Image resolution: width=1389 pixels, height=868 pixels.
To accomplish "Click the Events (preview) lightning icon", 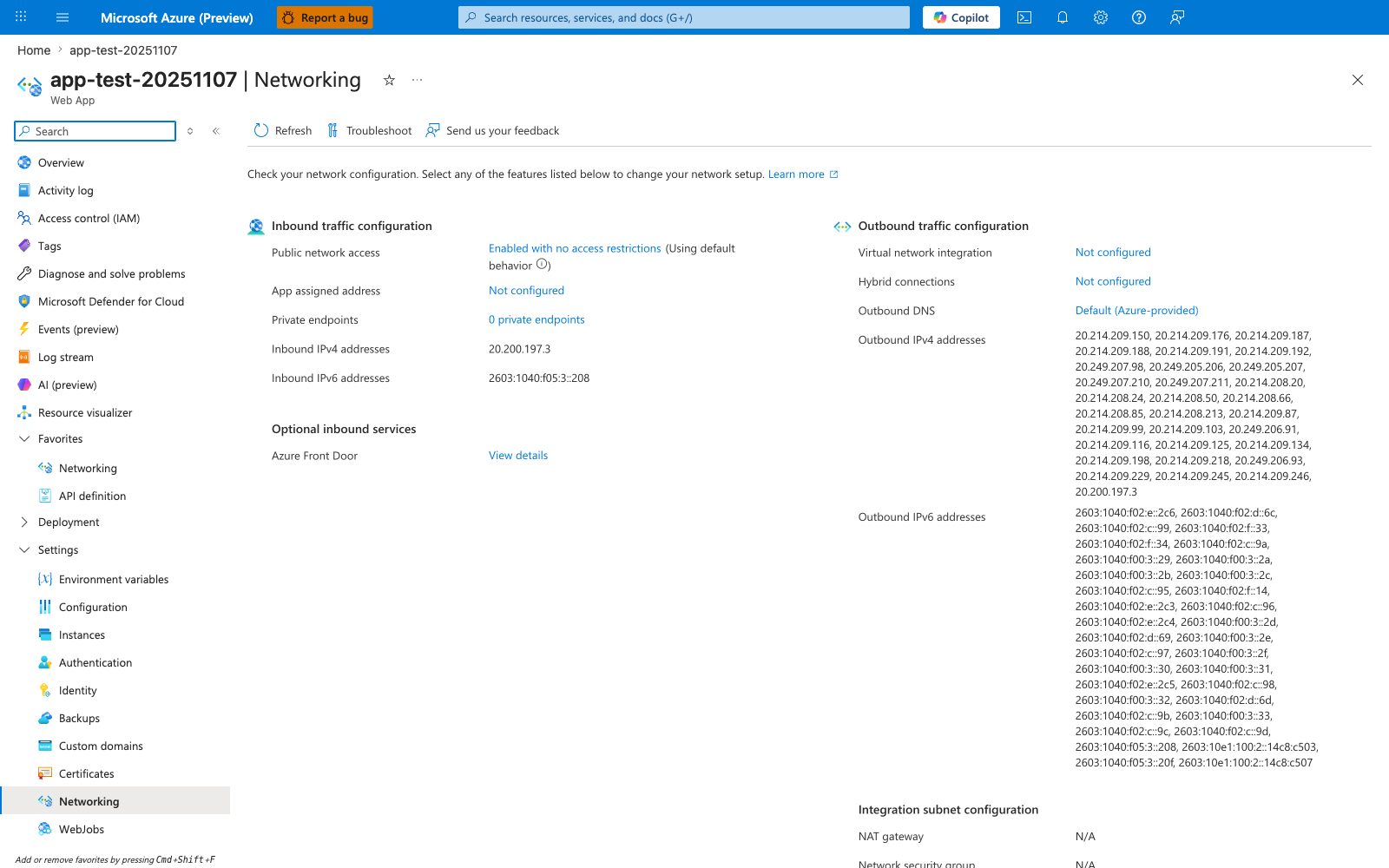I will [x=24, y=329].
